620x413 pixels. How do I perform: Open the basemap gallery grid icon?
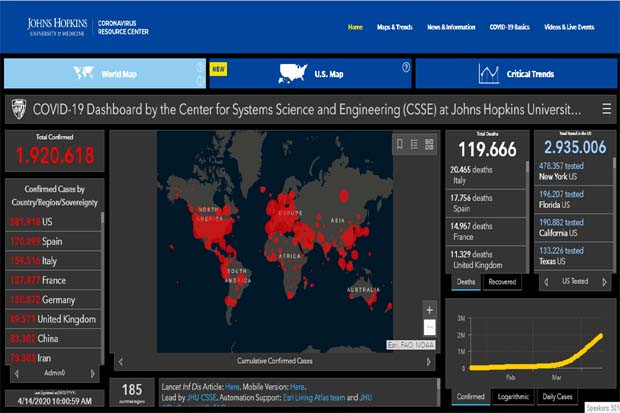[x=429, y=144]
